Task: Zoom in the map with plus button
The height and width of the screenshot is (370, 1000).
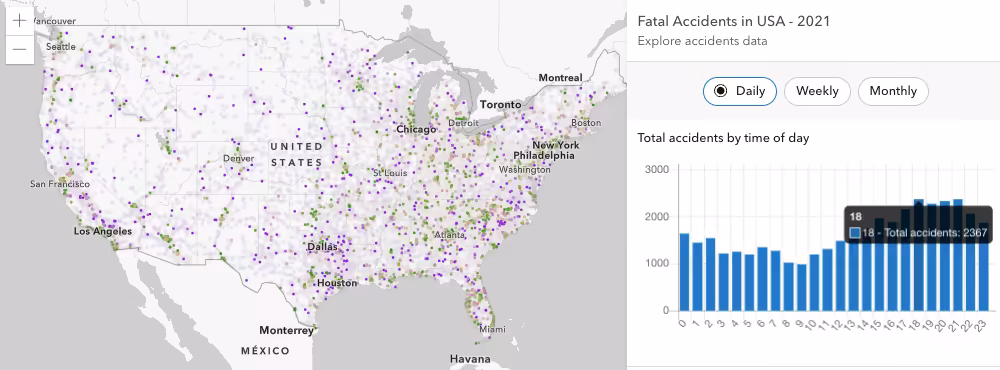Action: coord(19,20)
